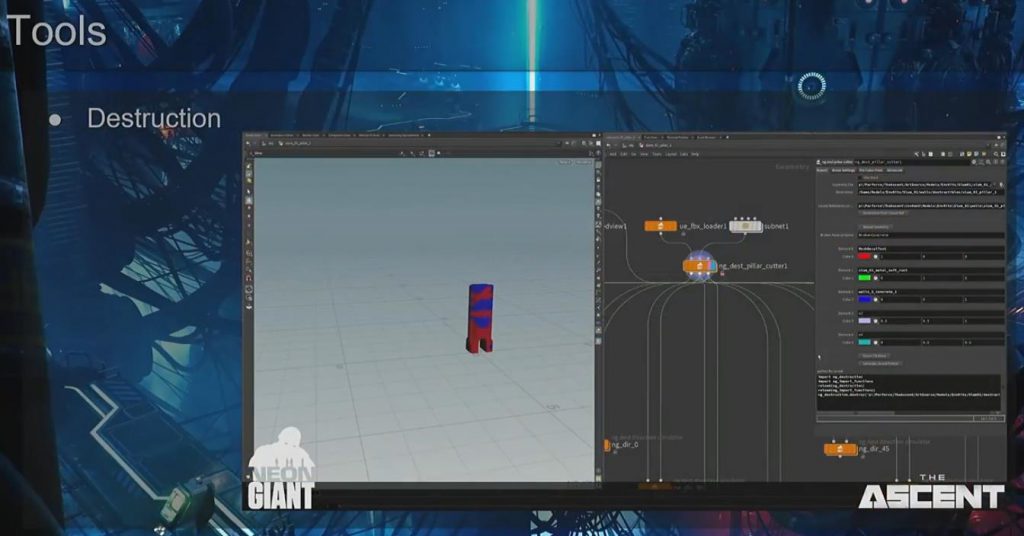Open the file chooser beside the Geometry File field
The width and height of the screenshot is (1024, 536).
click(1001, 185)
